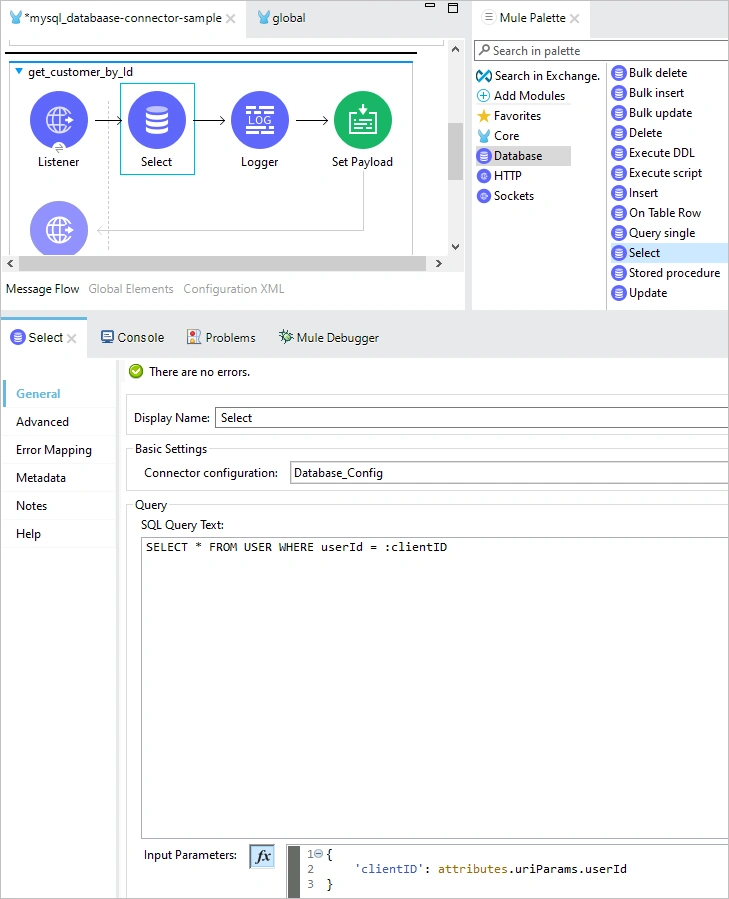Open the Problems tab
The width and height of the screenshot is (729, 899).
pos(221,338)
